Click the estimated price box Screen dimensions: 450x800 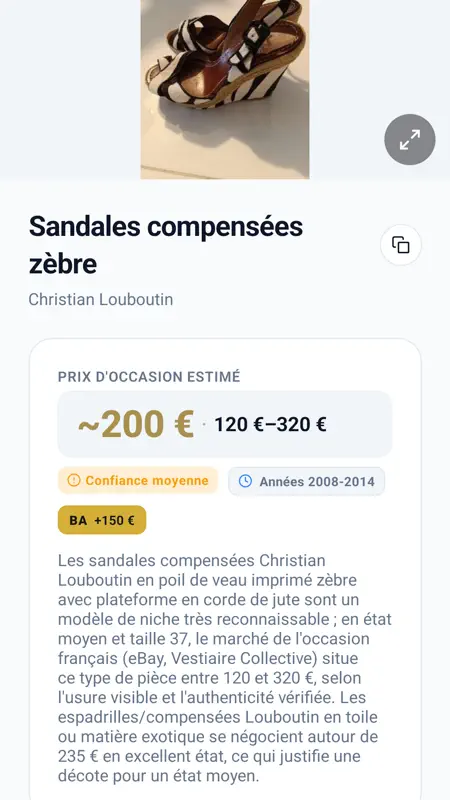[225, 424]
